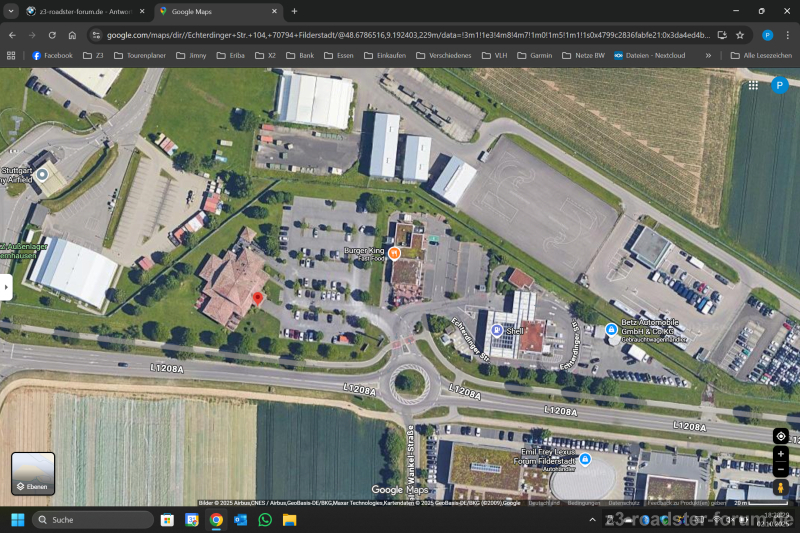The width and height of the screenshot is (800, 533).
Task: Toggle map layers with Ebenen thumbnail
Action: [33, 473]
